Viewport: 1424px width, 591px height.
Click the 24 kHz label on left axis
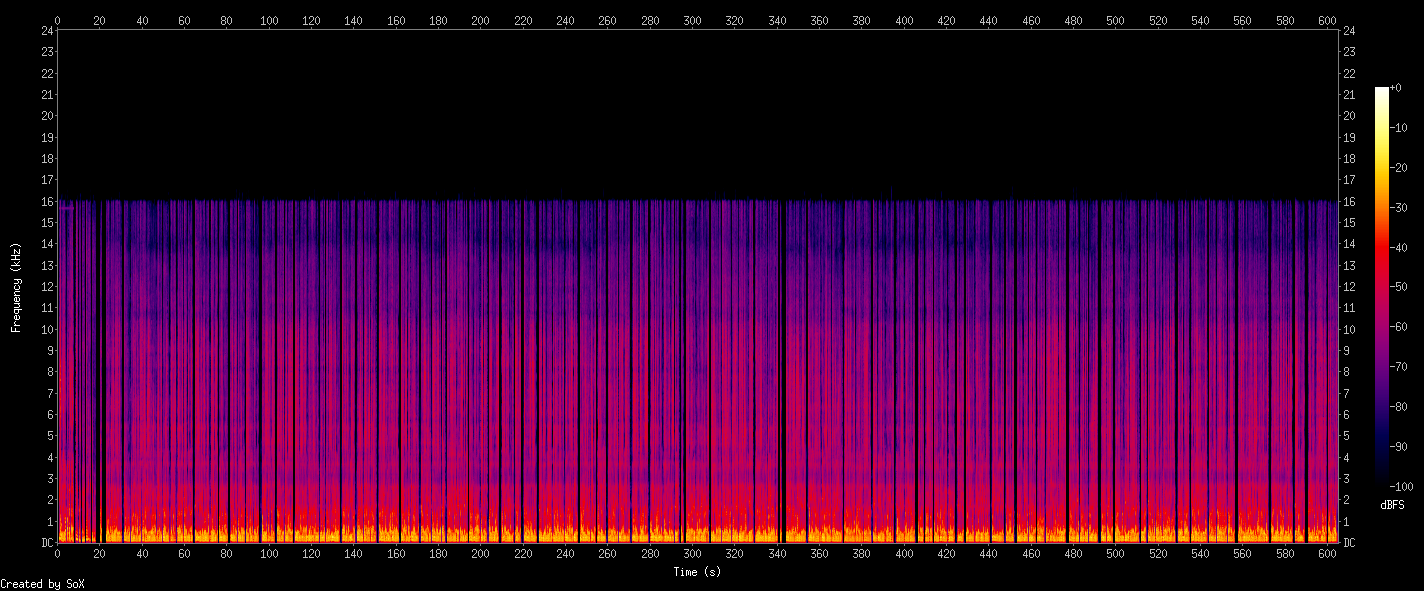[x=46, y=30]
